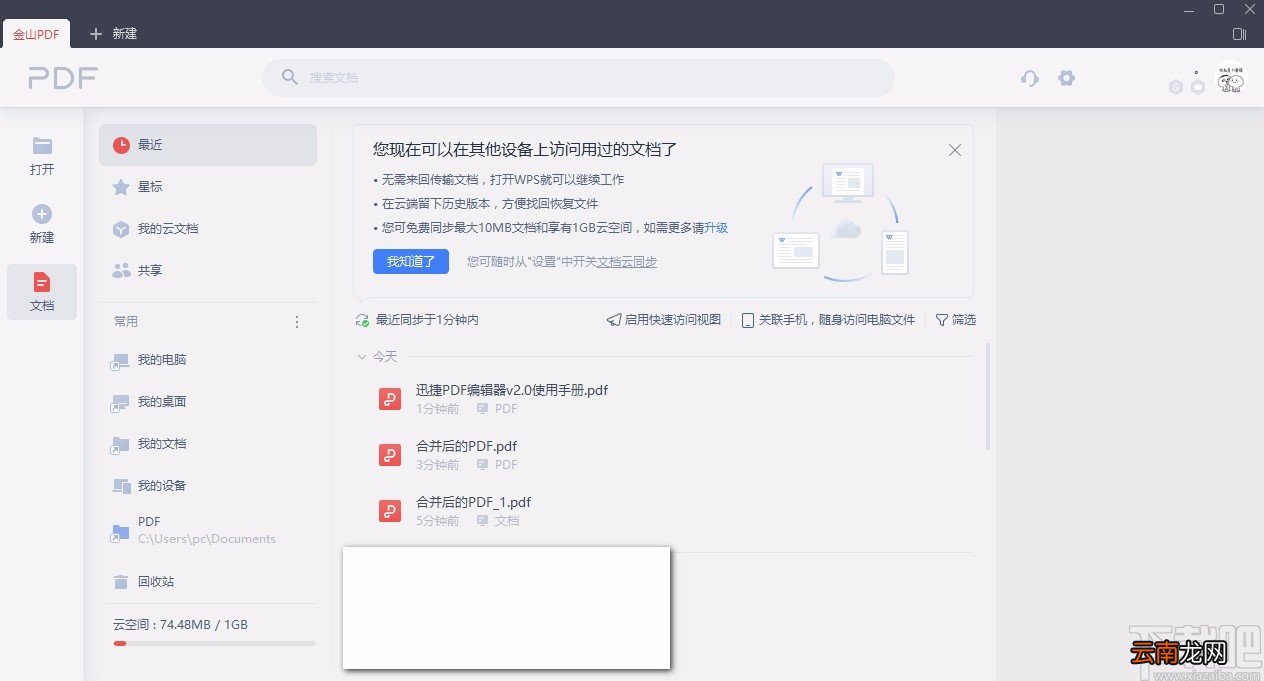1264x681 pixels.
Task: Switch to the 金山PDF tab
Action: [x=36, y=34]
